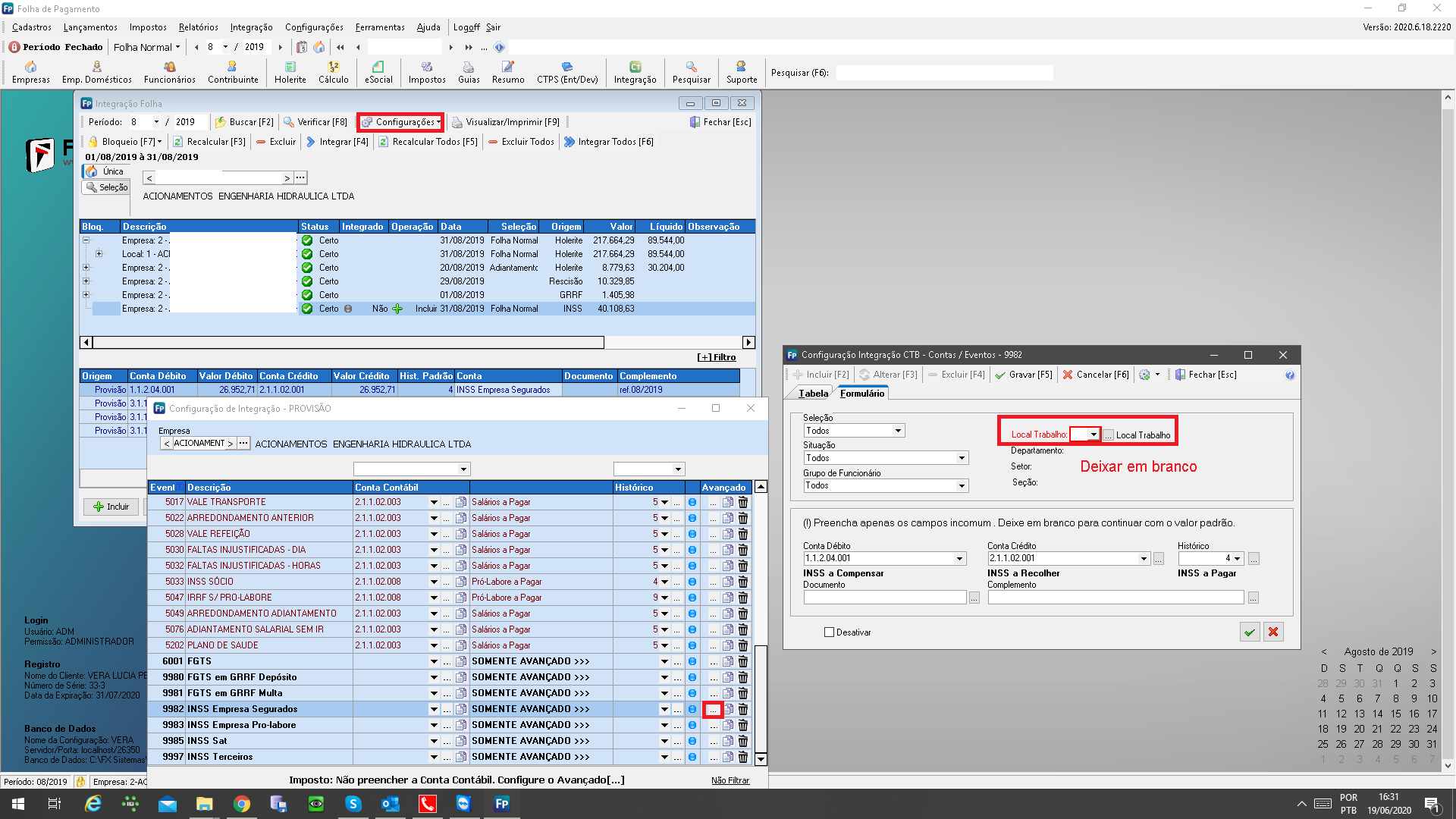1456x819 pixels.
Task: Enable the Desativar checkbox
Action: [x=829, y=632]
